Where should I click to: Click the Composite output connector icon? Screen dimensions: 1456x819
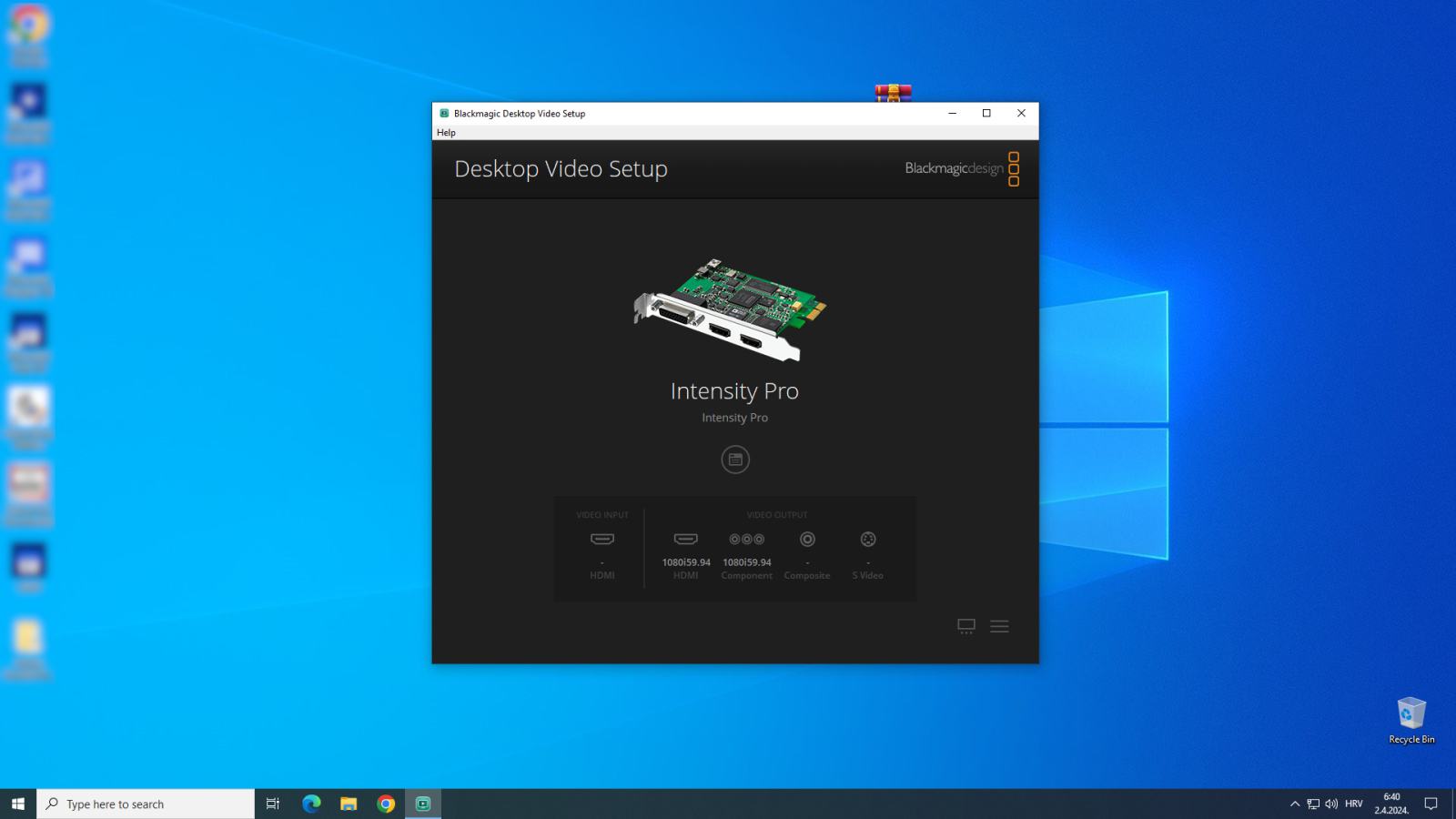[x=807, y=539]
